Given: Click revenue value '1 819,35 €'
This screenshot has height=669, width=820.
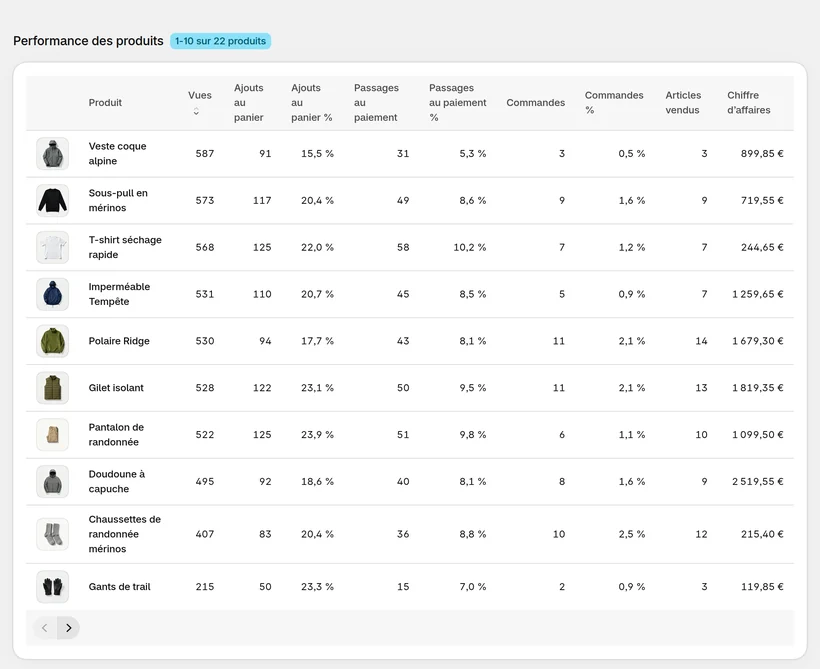Looking at the screenshot, I should (758, 388).
